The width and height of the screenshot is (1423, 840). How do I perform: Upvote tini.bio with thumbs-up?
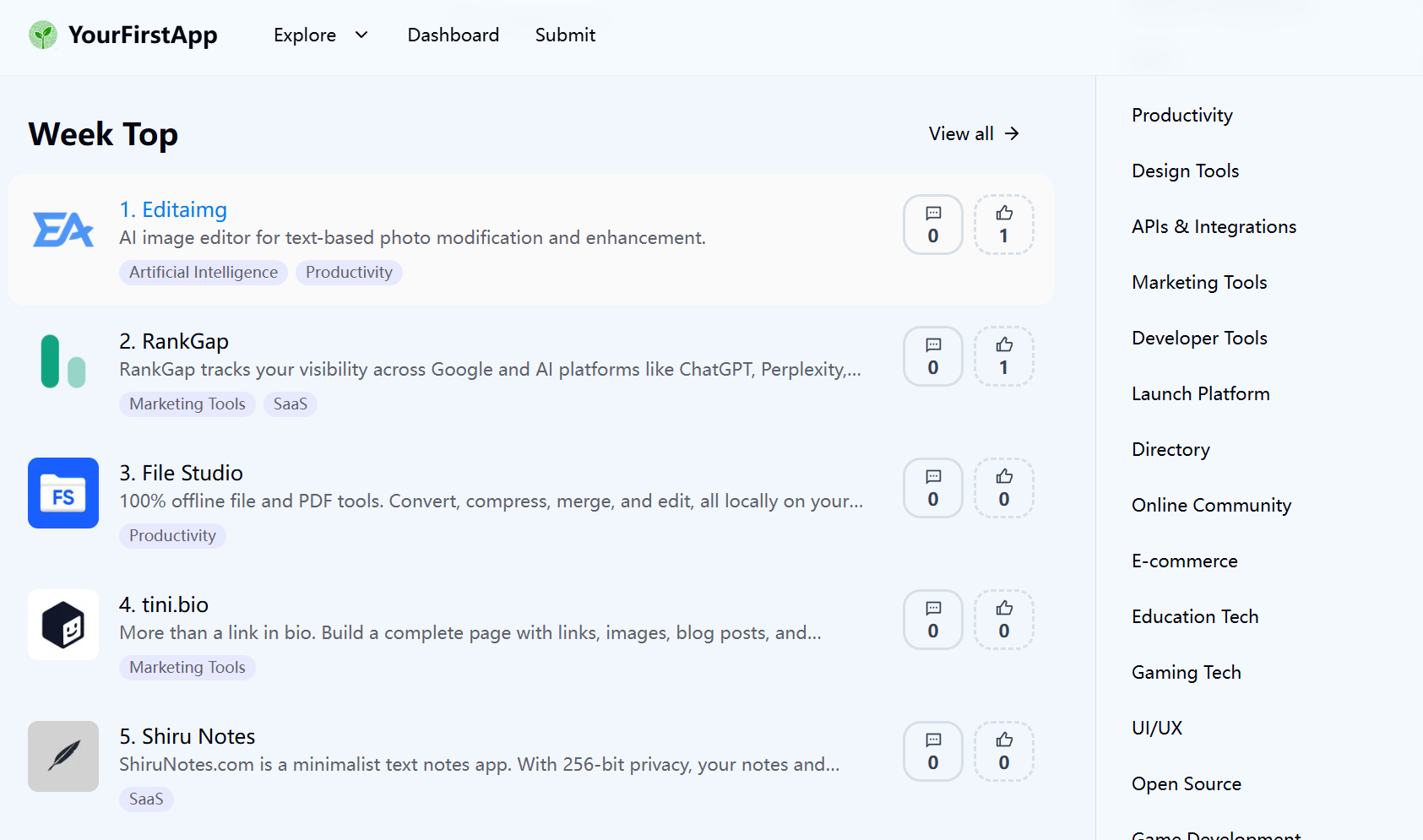[1004, 620]
